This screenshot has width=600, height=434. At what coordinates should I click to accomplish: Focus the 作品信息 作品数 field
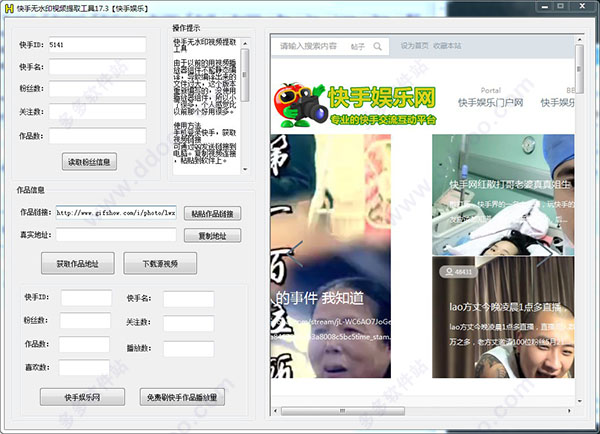pyautogui.click(x=84, y=344)
